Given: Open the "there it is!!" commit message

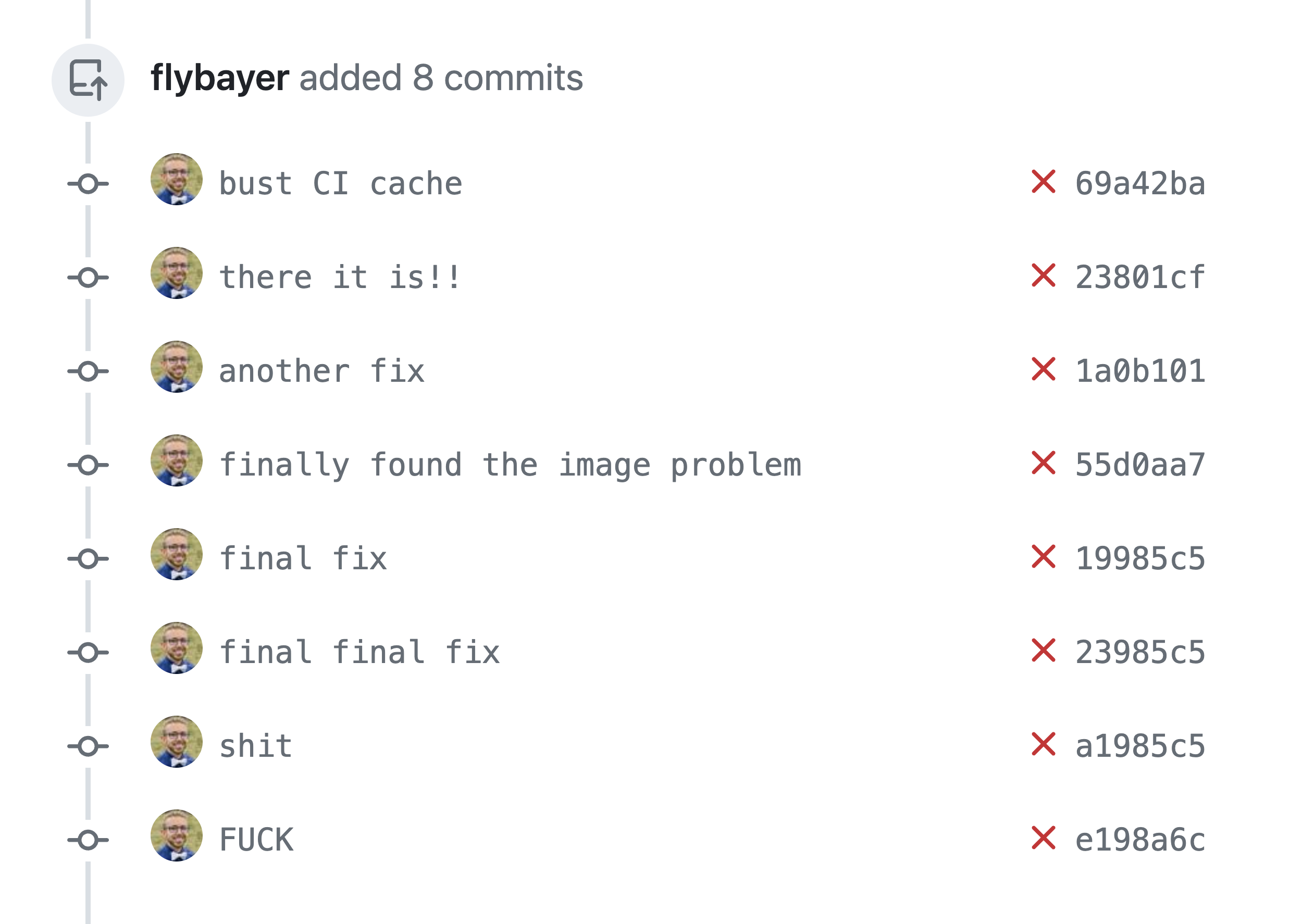Looking at the screenshot, I should click(x=340, y=278).
